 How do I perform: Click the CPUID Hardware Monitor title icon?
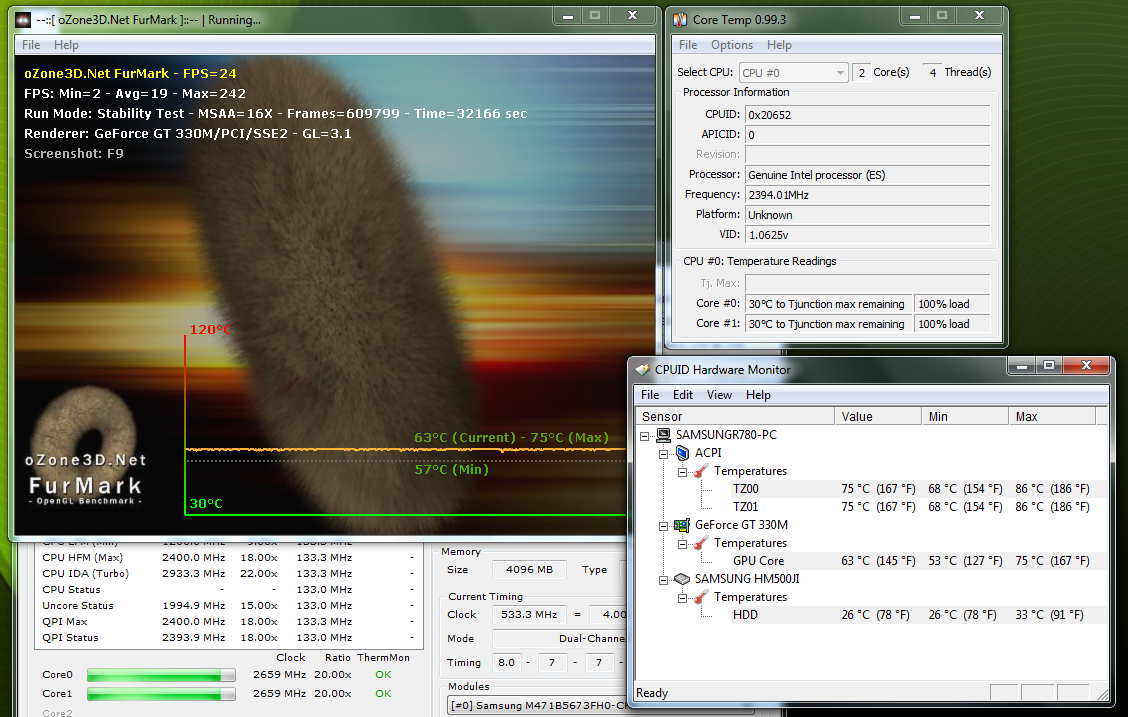(x=642, y=370)
